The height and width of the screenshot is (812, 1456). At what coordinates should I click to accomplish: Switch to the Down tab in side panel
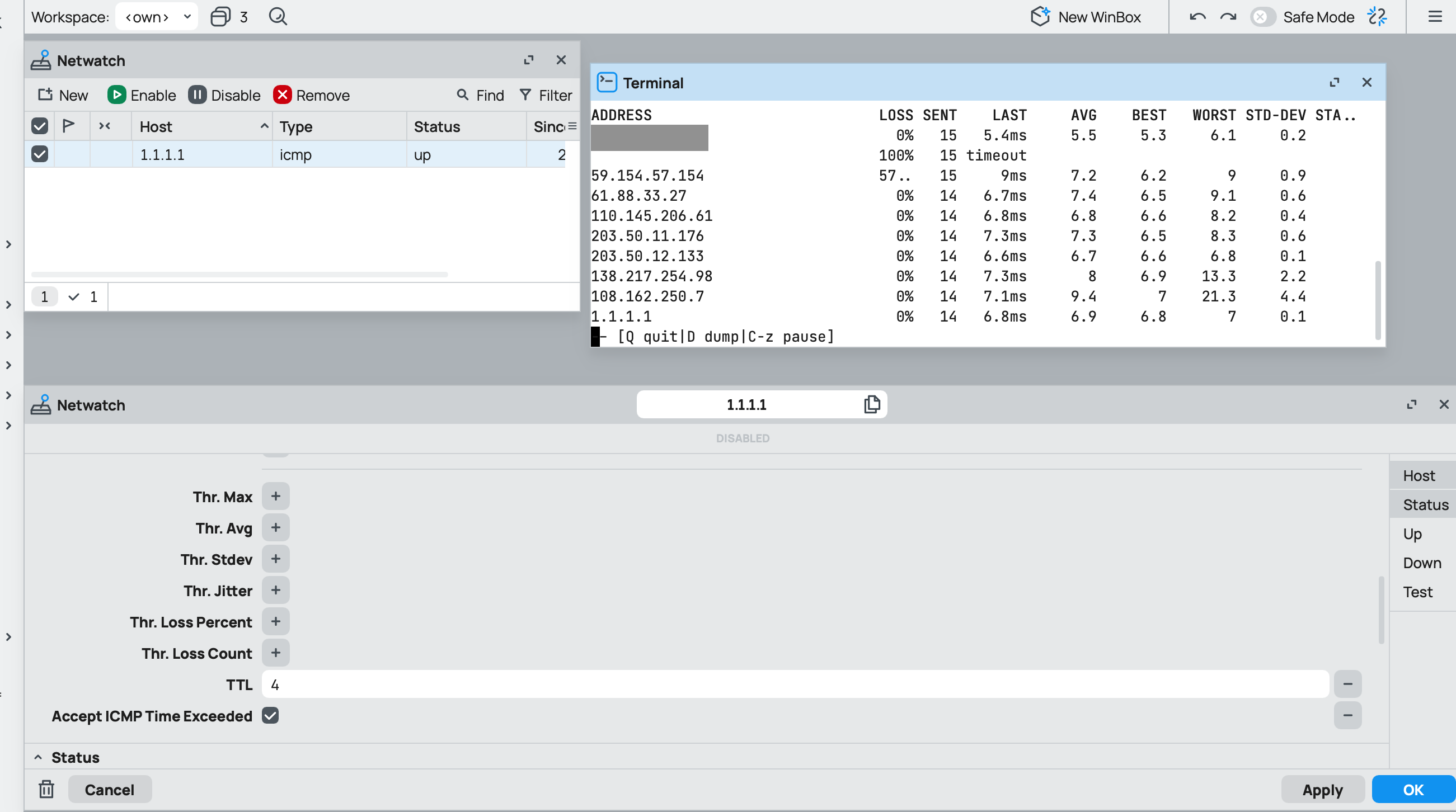tap(1421, 563)
